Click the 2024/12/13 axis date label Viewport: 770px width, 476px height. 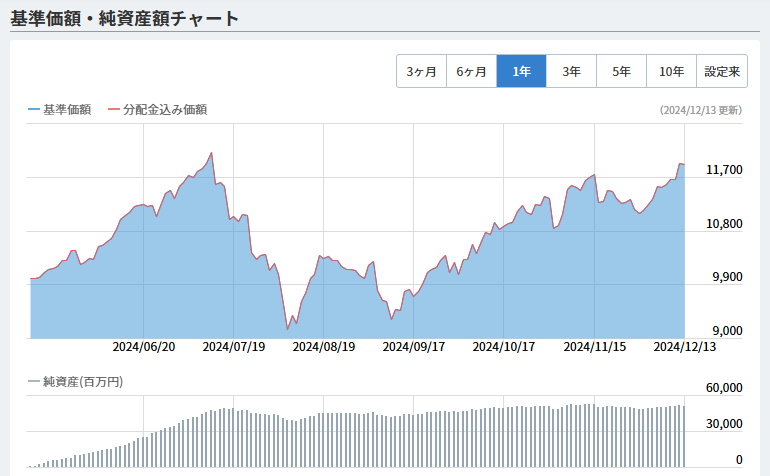tap(685, 347)
